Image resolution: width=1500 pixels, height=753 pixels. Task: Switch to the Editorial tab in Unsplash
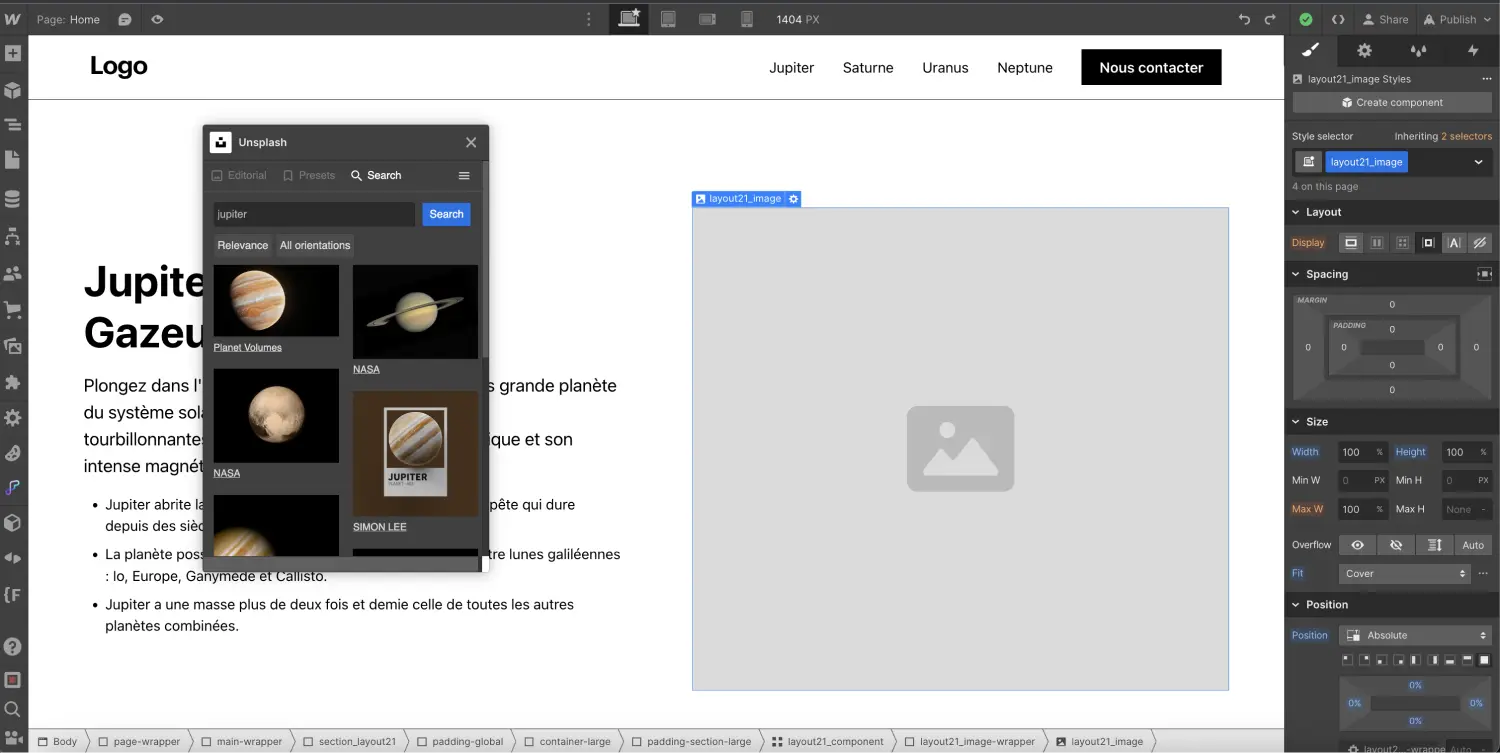(x=238, y=175)
